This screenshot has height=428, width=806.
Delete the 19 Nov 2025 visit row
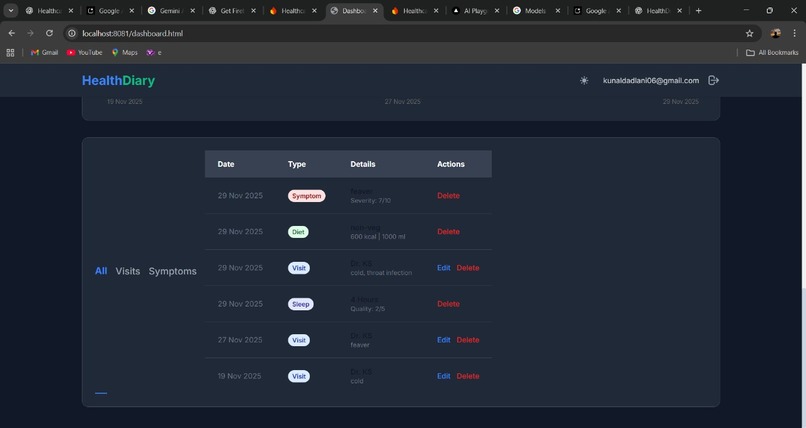click(x=468, y=376)
